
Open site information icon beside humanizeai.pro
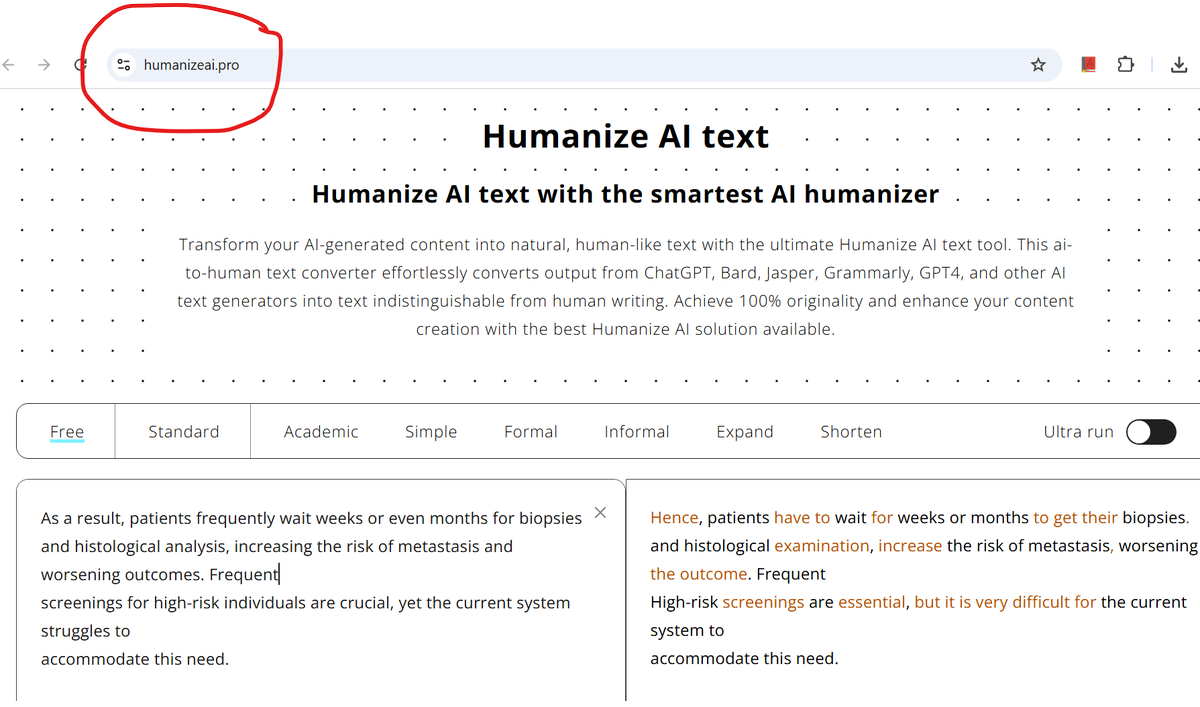[x=124, y=65]
